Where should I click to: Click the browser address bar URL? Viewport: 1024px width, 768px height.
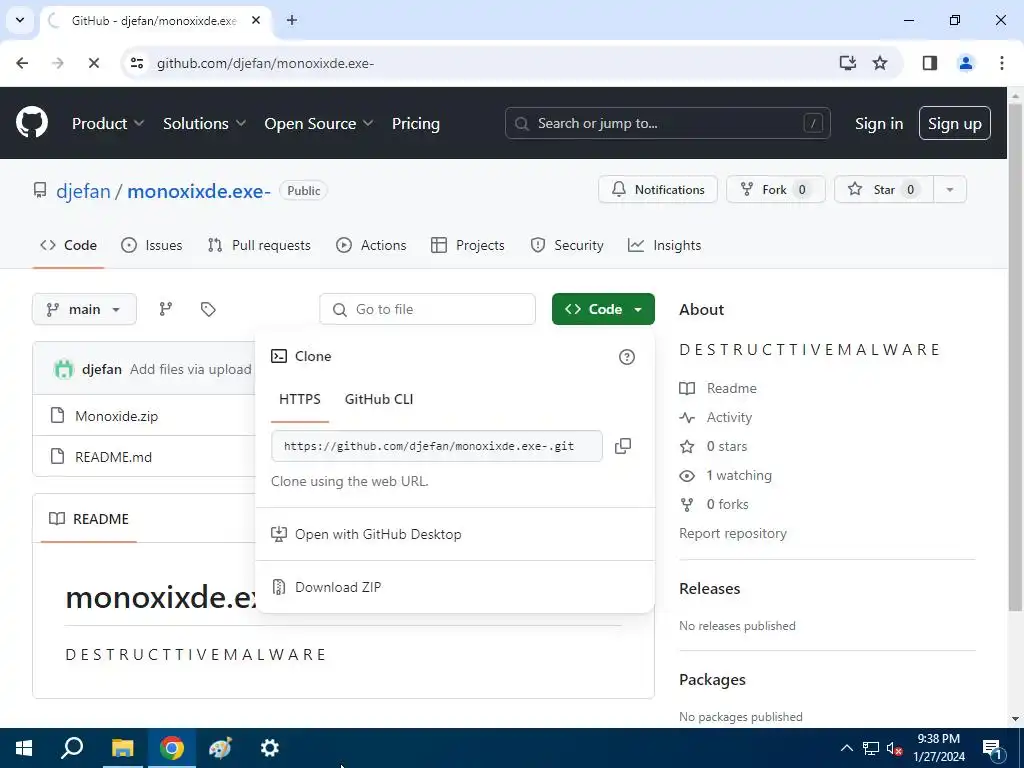[265, 63]
